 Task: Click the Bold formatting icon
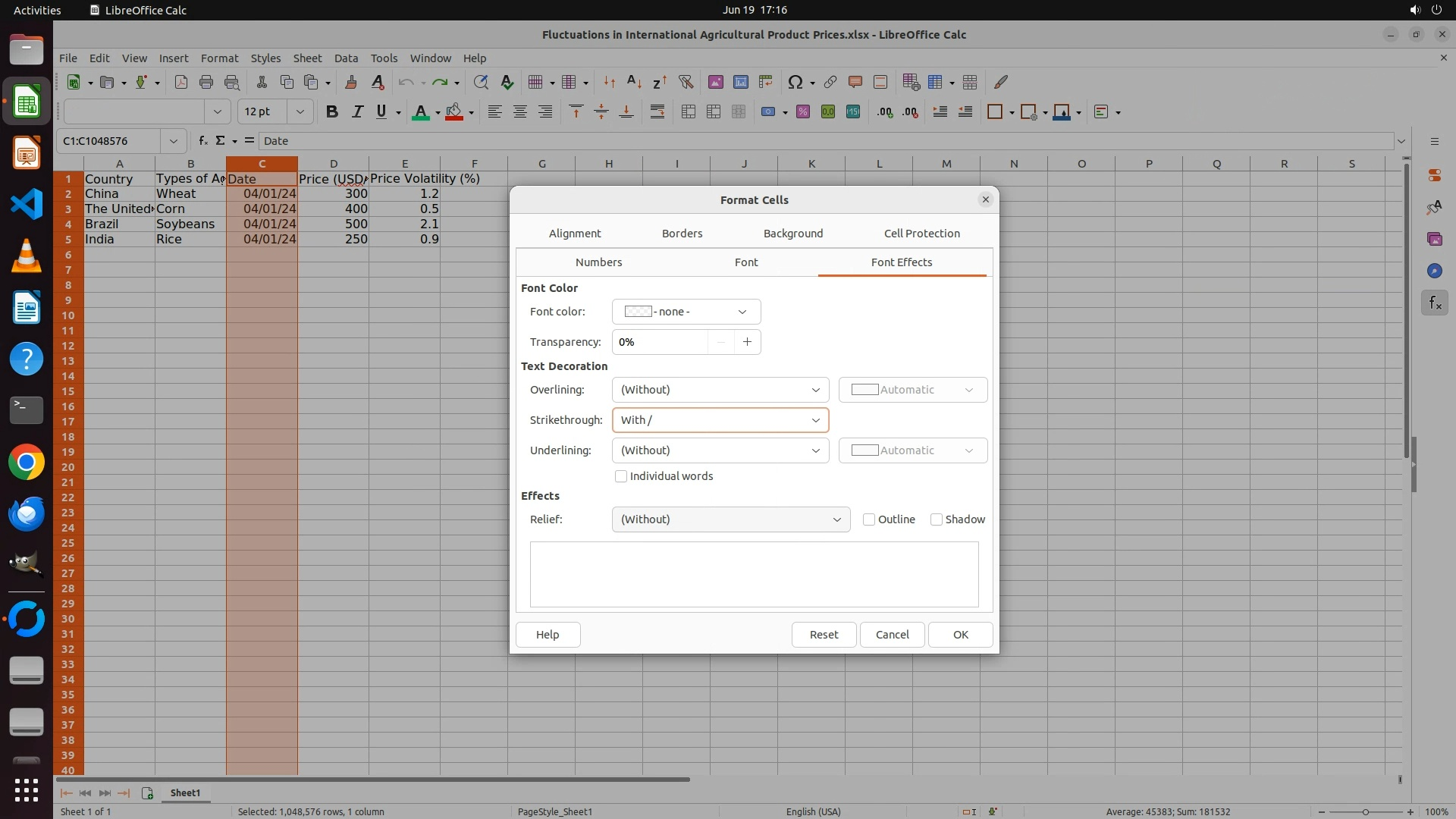click(x=331, y=112)
